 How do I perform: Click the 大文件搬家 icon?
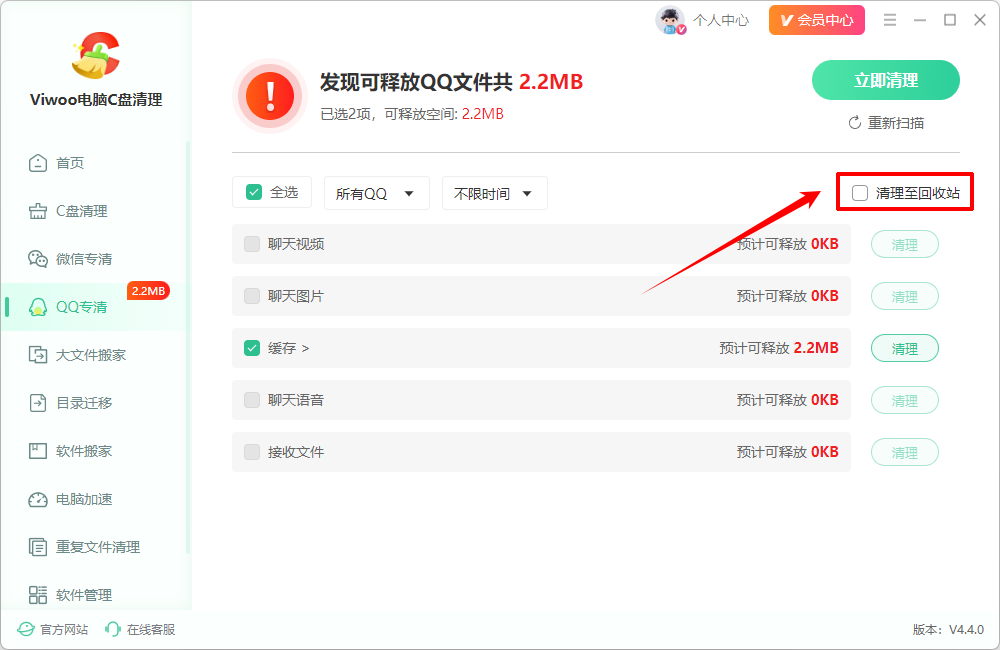(x=38, y=355)
